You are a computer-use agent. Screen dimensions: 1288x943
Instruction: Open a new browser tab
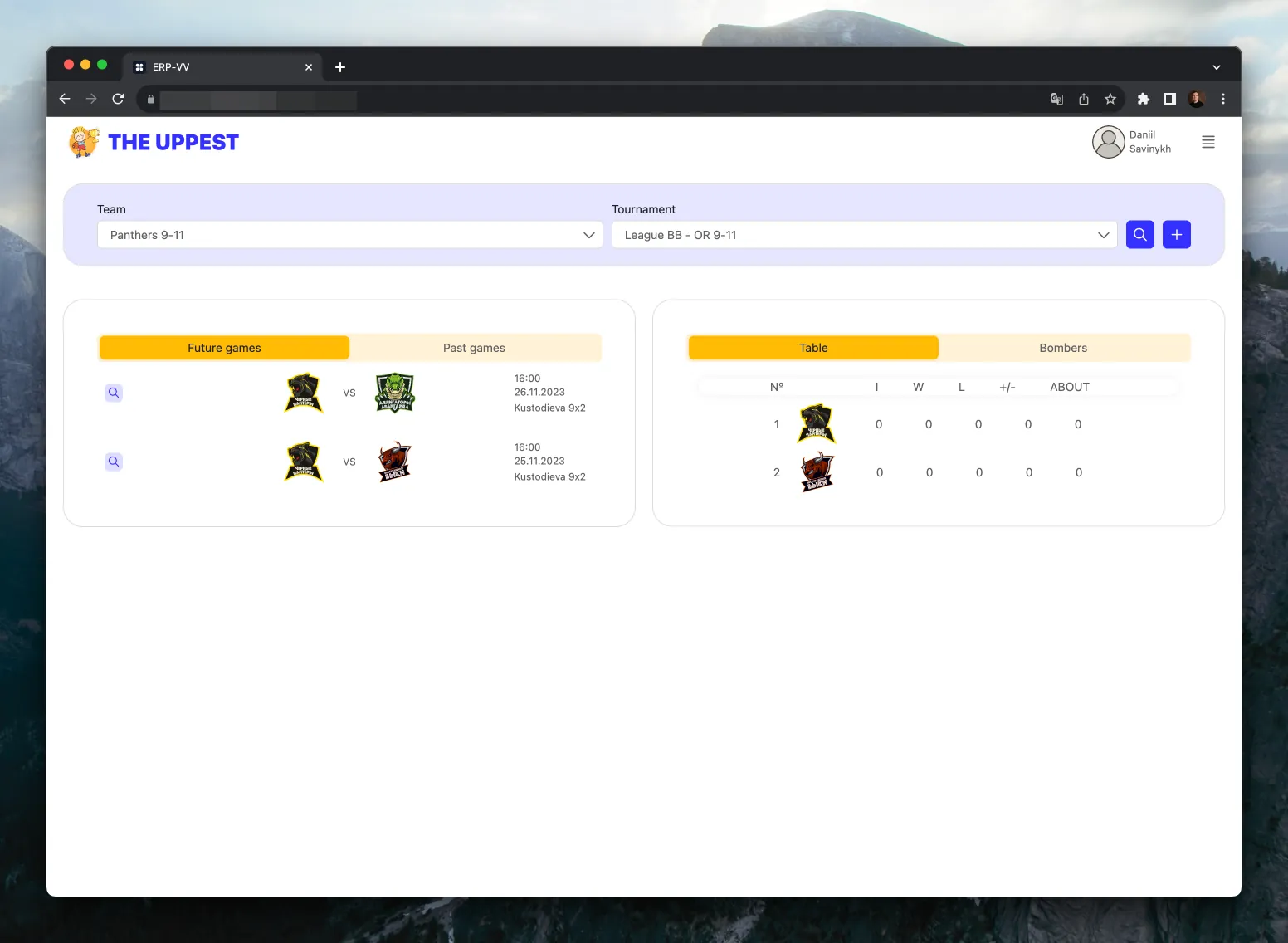339,67
